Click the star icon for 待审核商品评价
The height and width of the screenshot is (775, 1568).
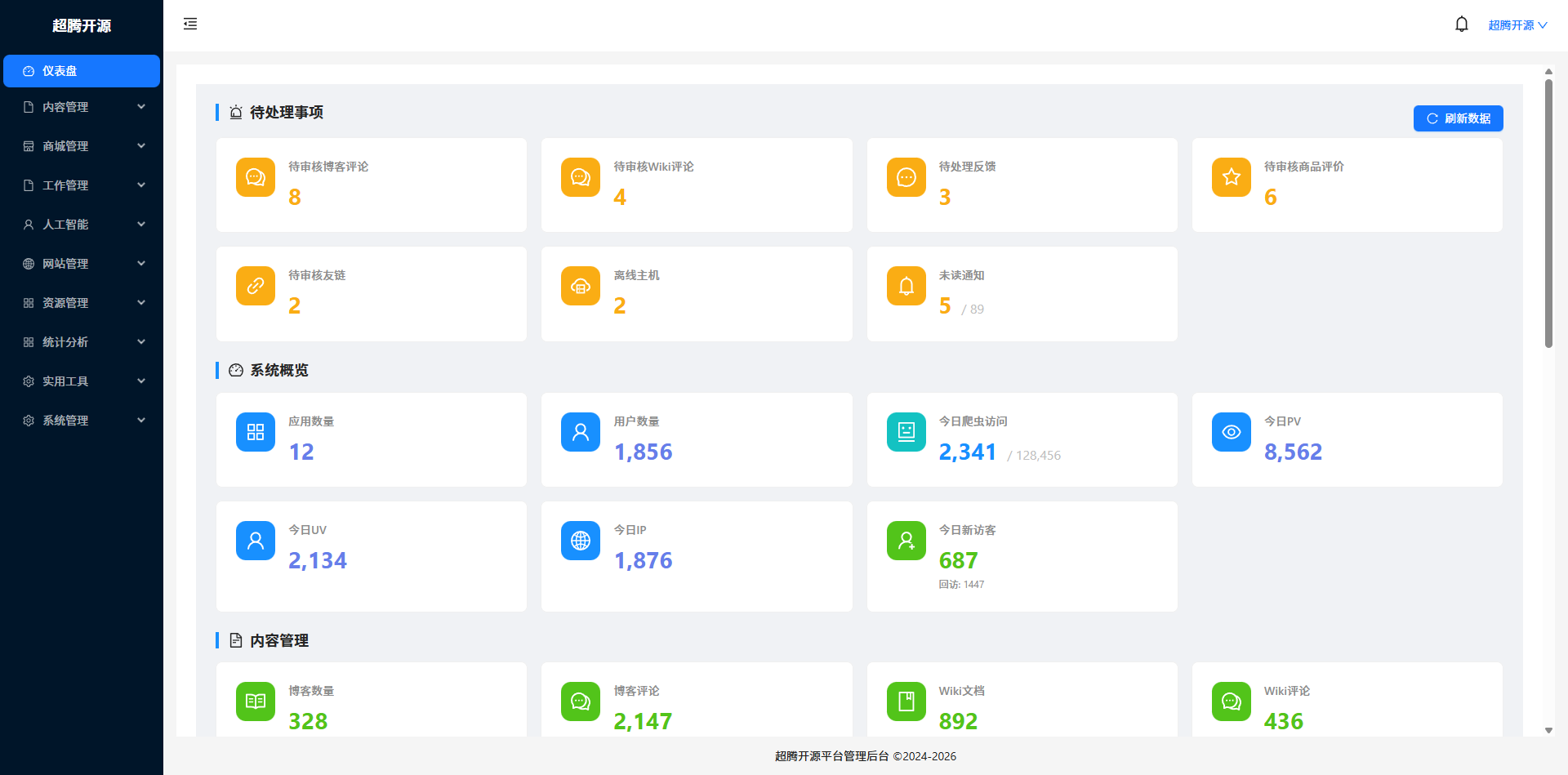[1231, 177]
